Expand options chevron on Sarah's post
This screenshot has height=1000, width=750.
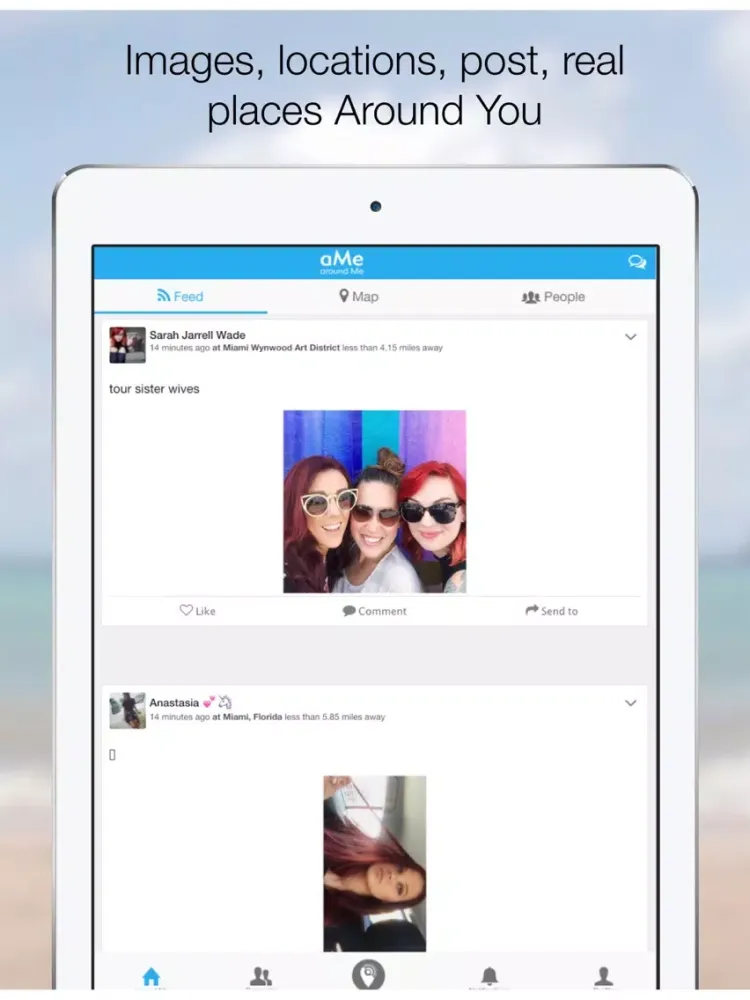point(631,337)
